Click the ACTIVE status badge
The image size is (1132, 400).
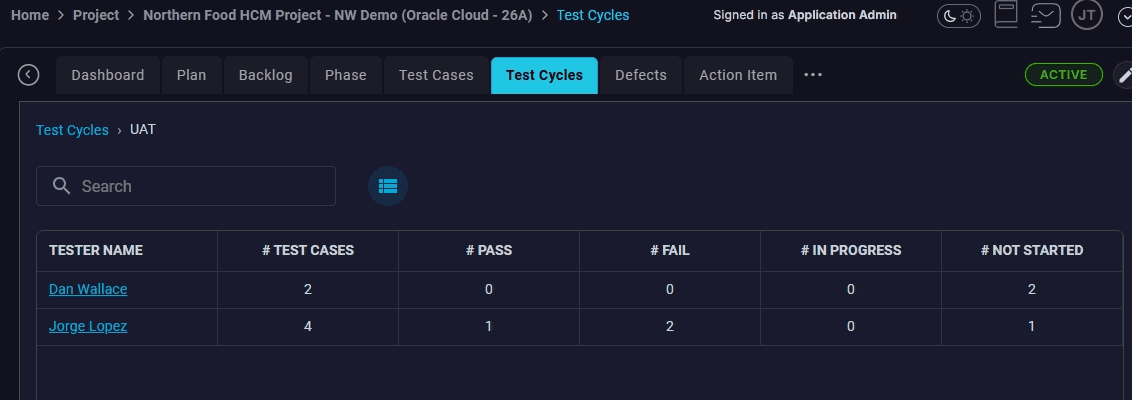[x=1063, y=75]
